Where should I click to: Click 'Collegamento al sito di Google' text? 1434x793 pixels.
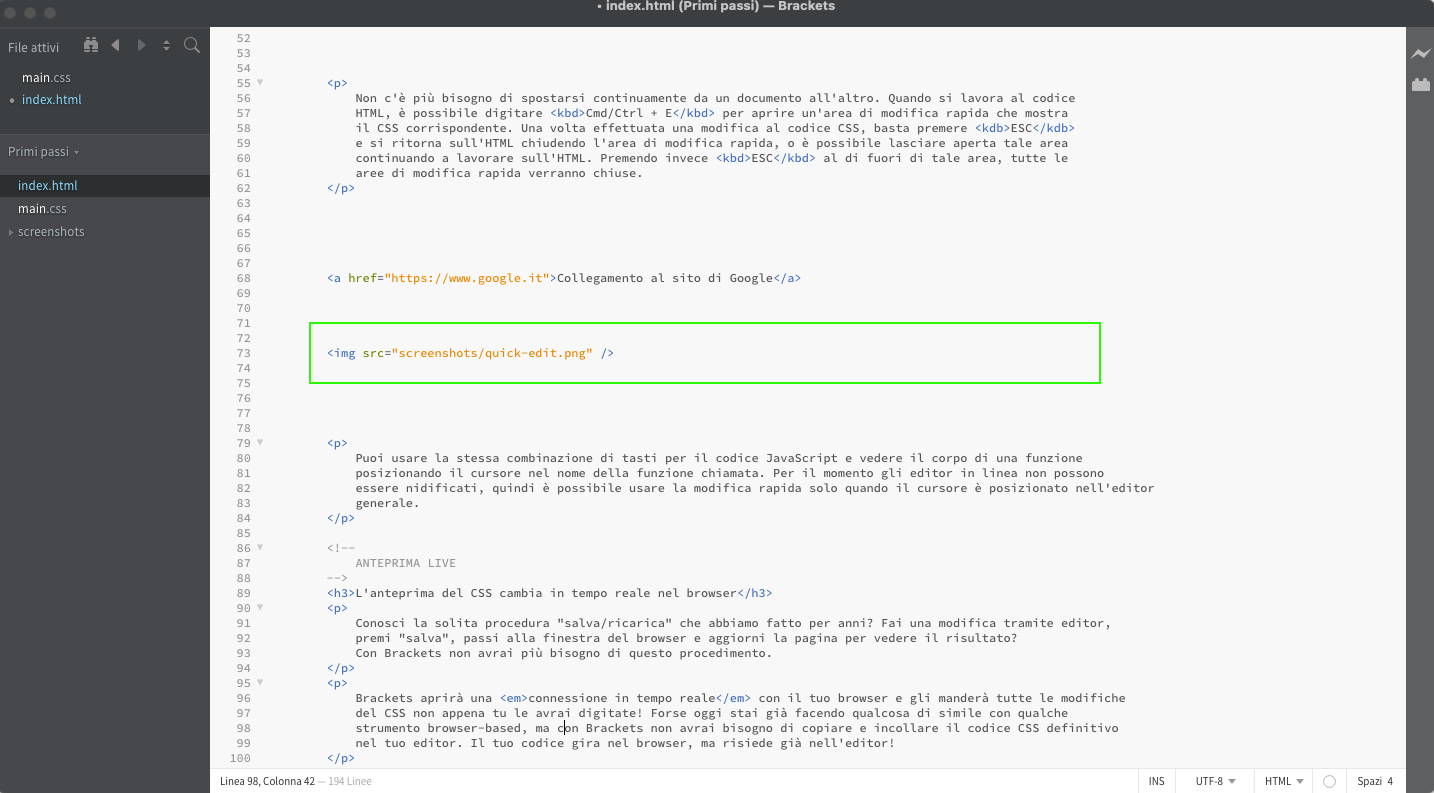[665, 278]
